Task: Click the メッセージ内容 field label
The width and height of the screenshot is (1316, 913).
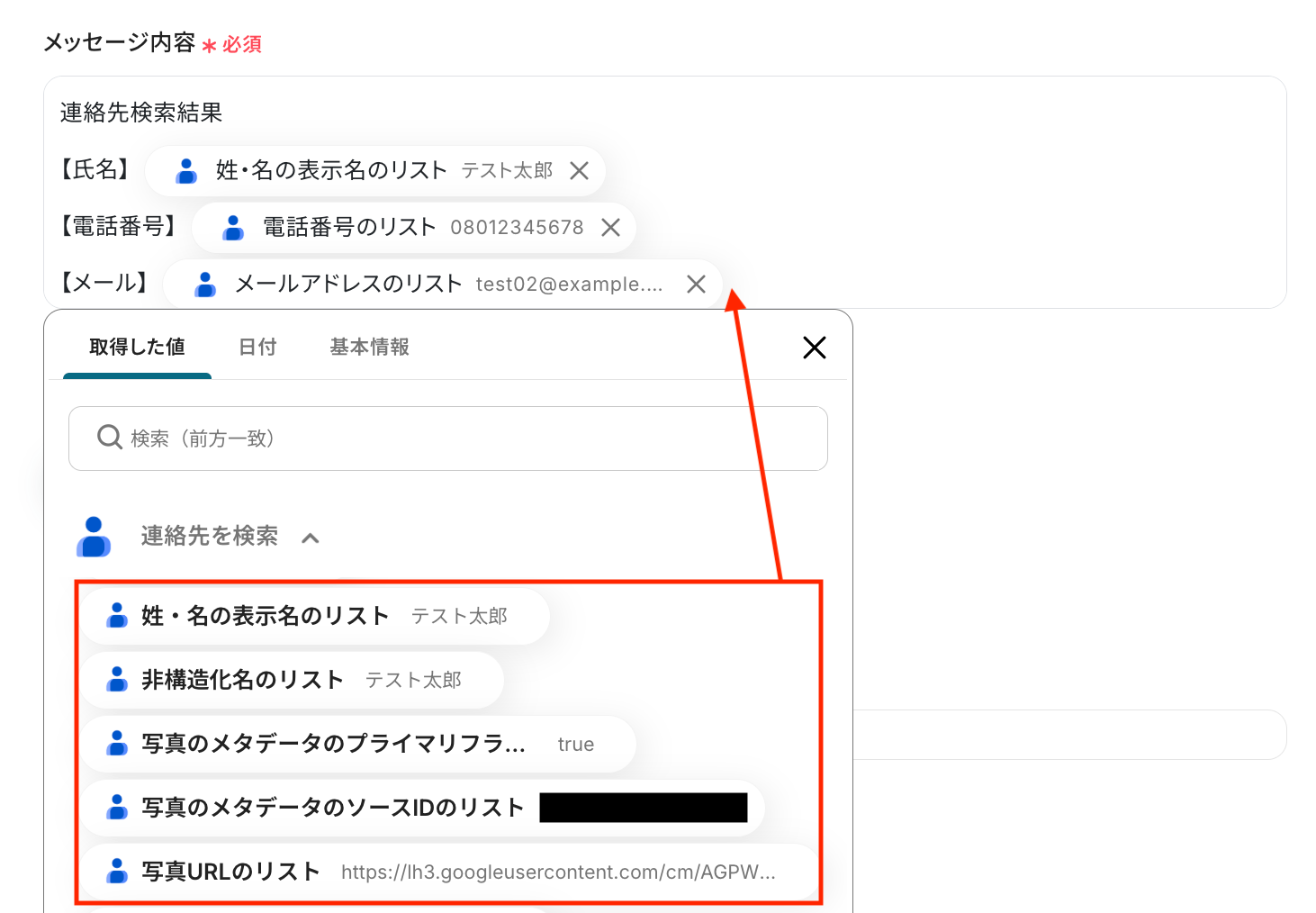Action: tap(120, 43)
